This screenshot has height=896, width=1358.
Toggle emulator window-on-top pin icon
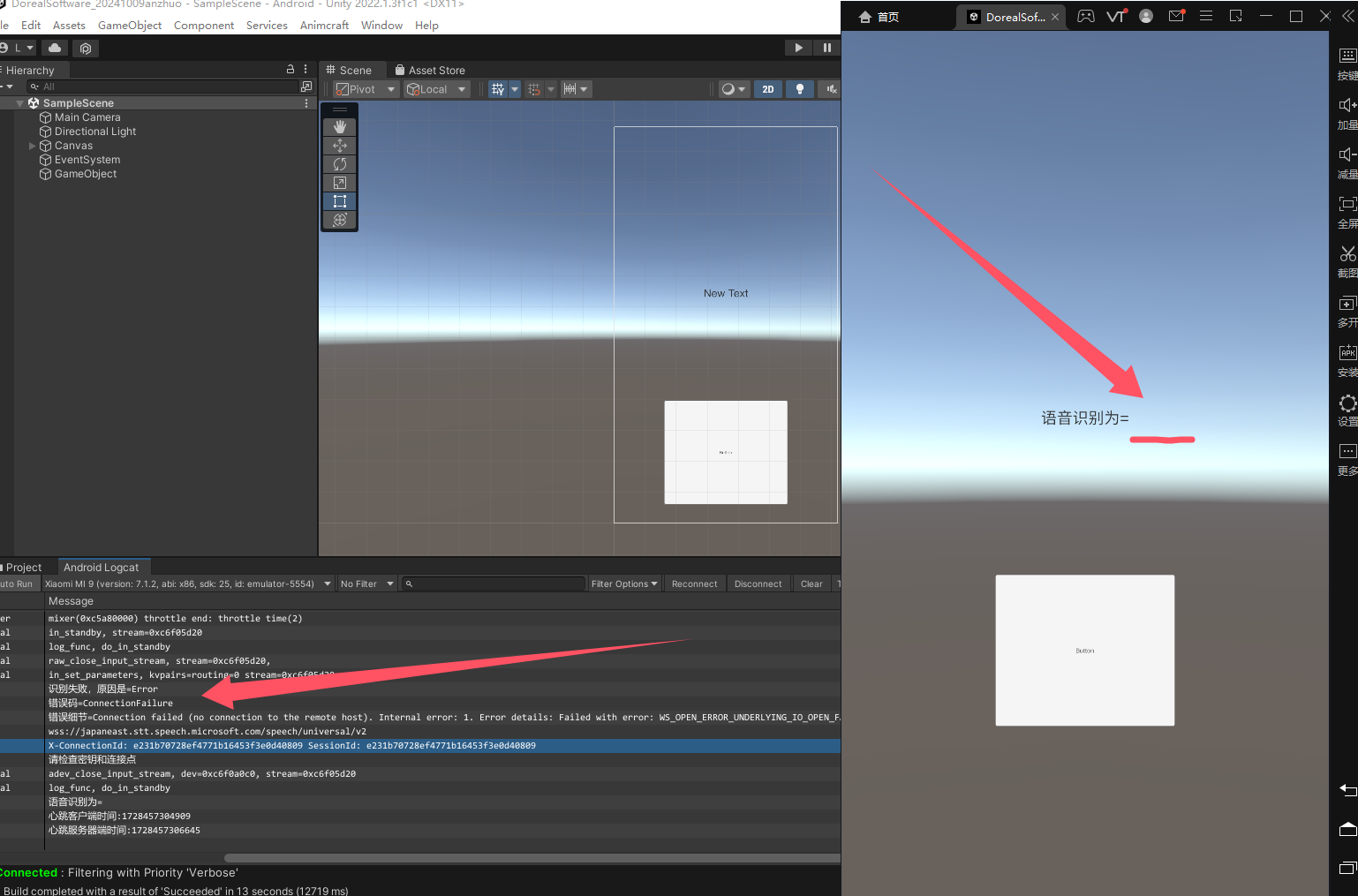(x=1236, y=16)
